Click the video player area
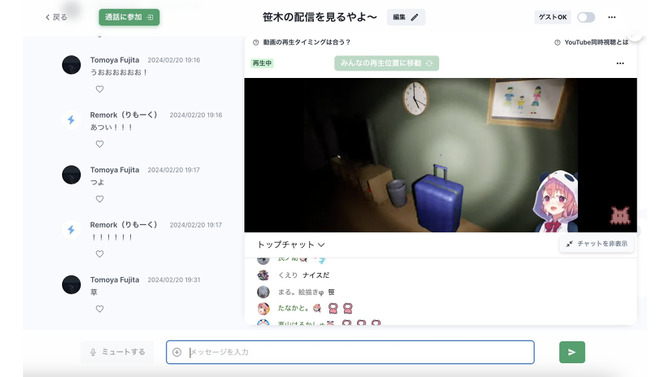Screen dimensions: 670x377 441,155
